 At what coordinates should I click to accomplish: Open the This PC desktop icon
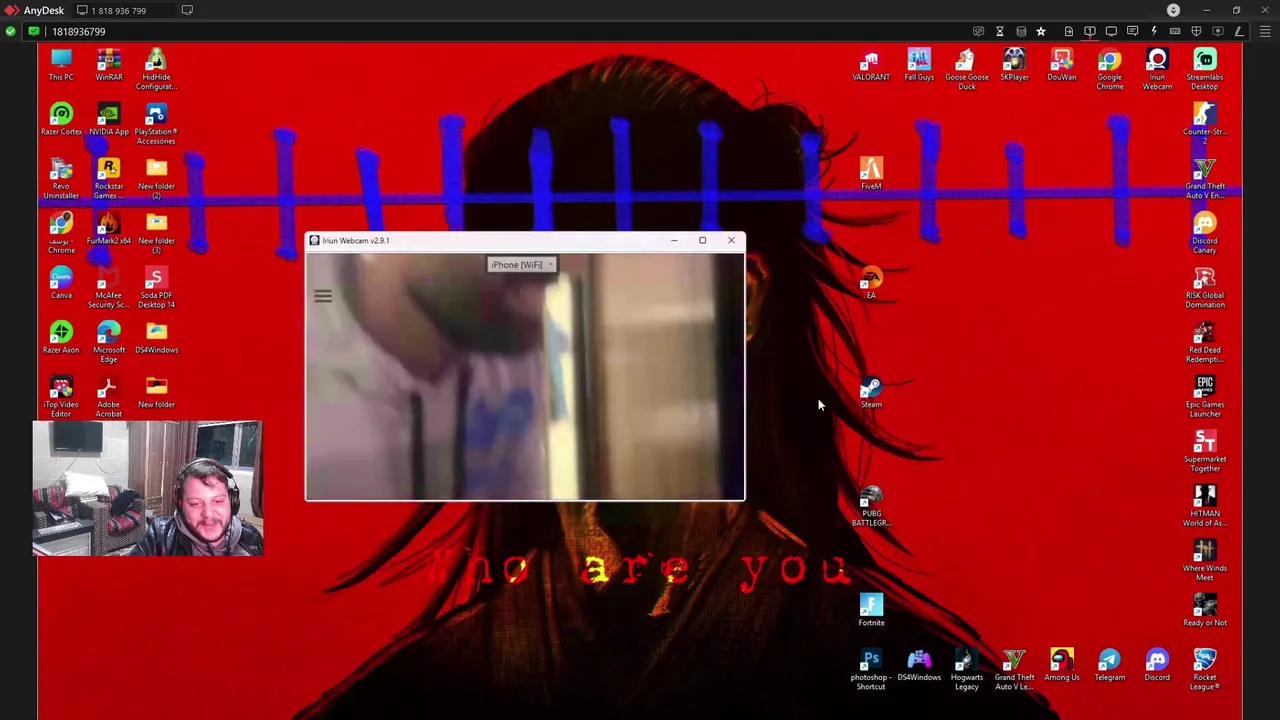[x=61, y=65]
